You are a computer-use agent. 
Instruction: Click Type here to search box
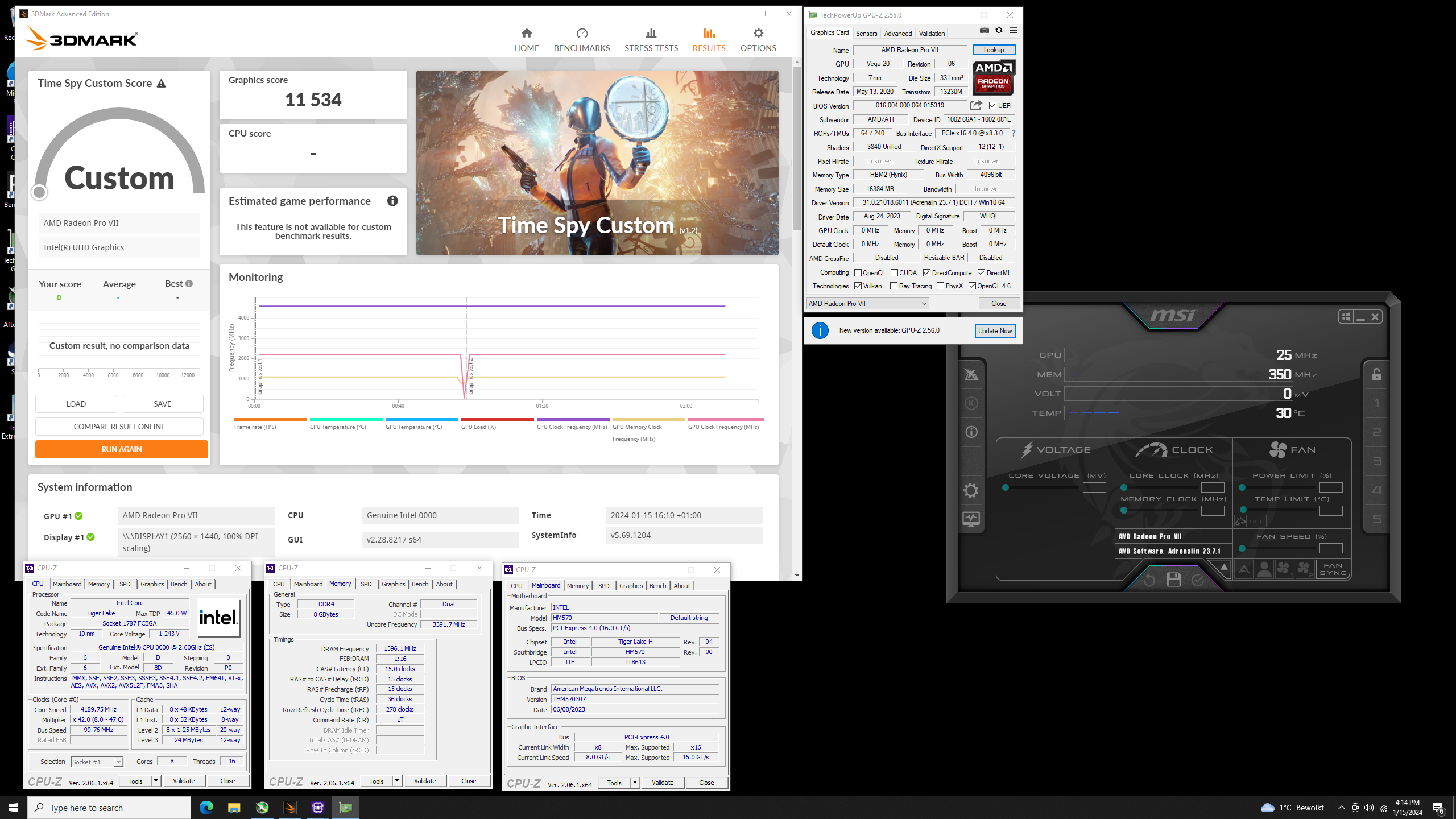tap(109, 808)
